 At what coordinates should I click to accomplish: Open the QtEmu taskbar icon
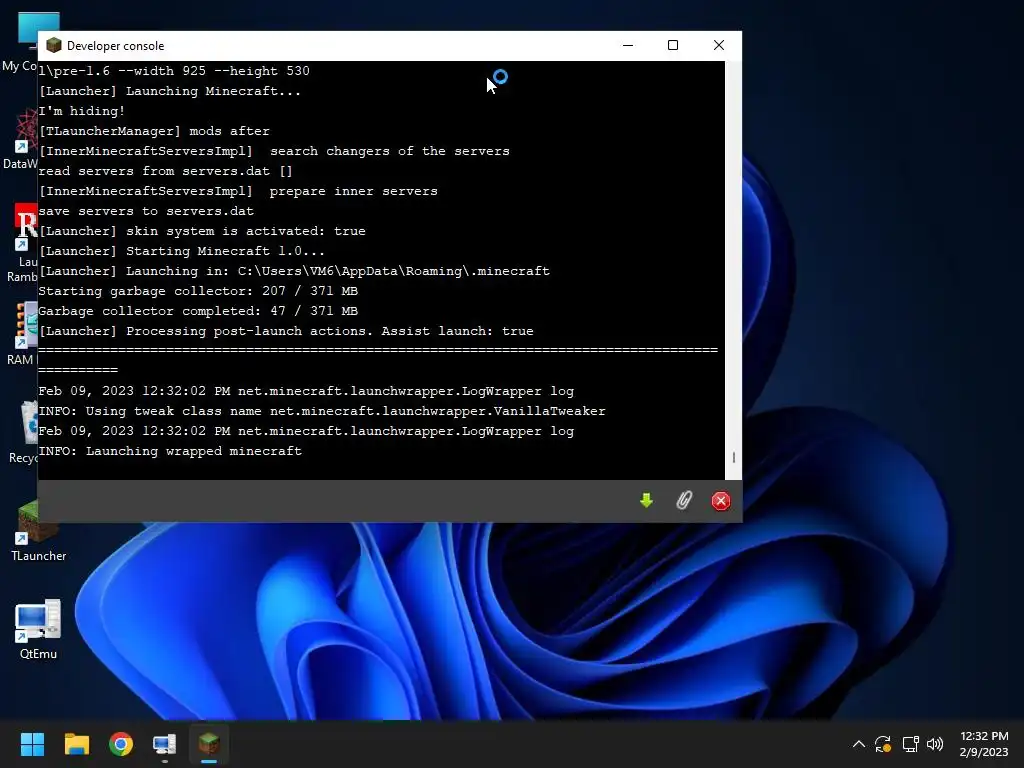point(165,744)
